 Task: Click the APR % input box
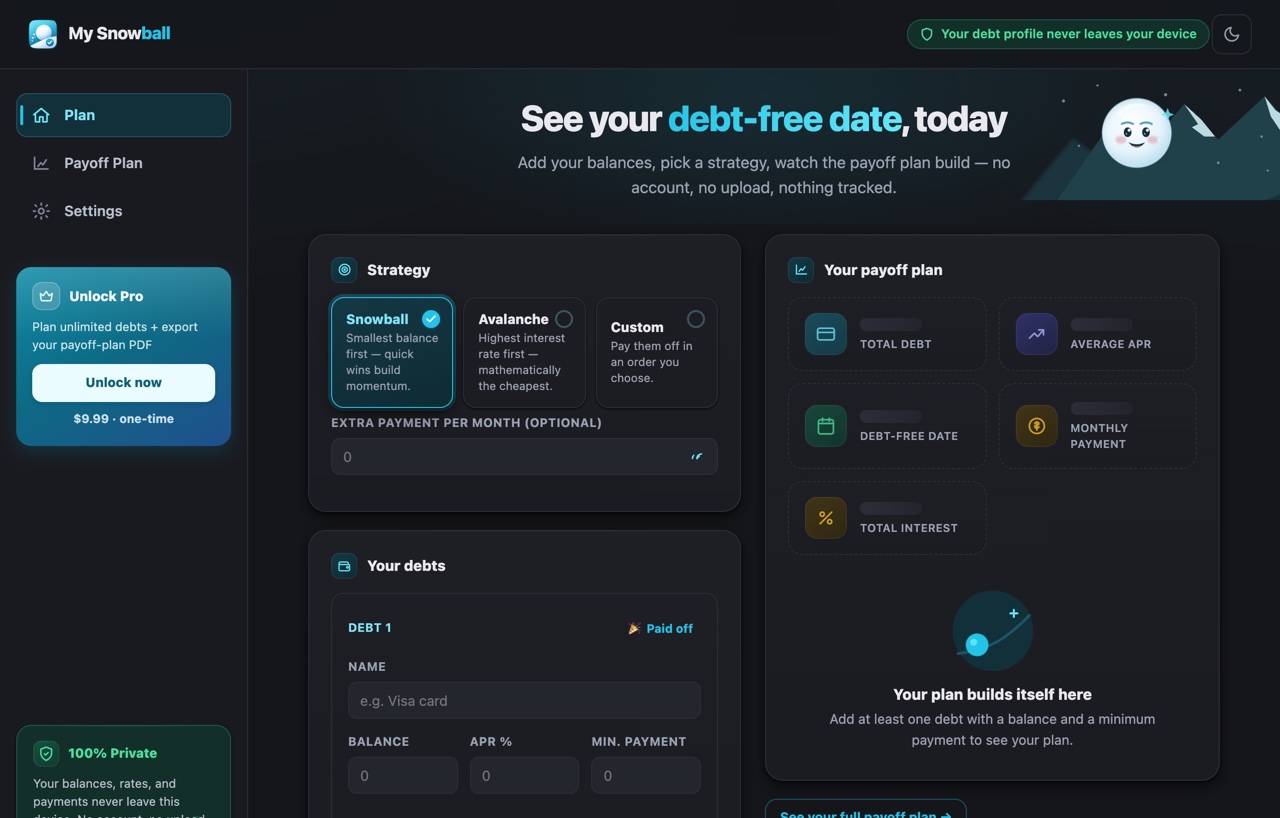[524, 776]
